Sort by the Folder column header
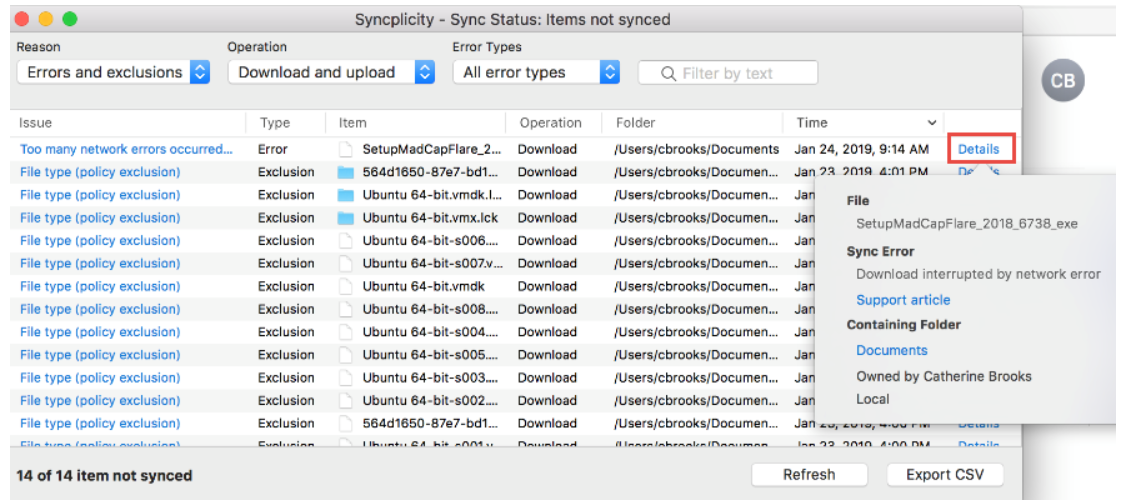Viewport: 1135px width, 502px height. pos(636,123)
